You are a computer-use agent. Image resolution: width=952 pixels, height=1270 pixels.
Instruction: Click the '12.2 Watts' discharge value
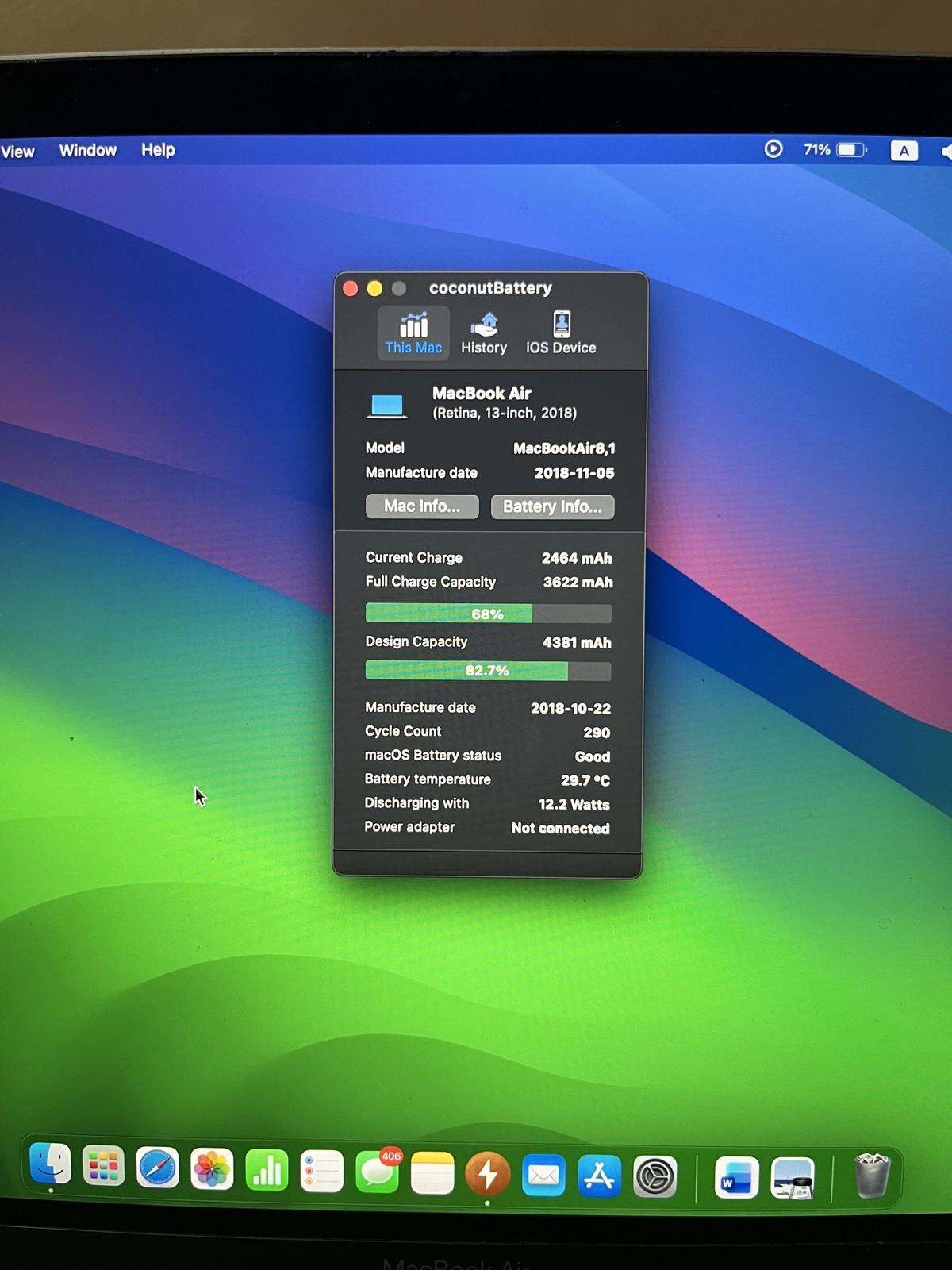[574, 805]
